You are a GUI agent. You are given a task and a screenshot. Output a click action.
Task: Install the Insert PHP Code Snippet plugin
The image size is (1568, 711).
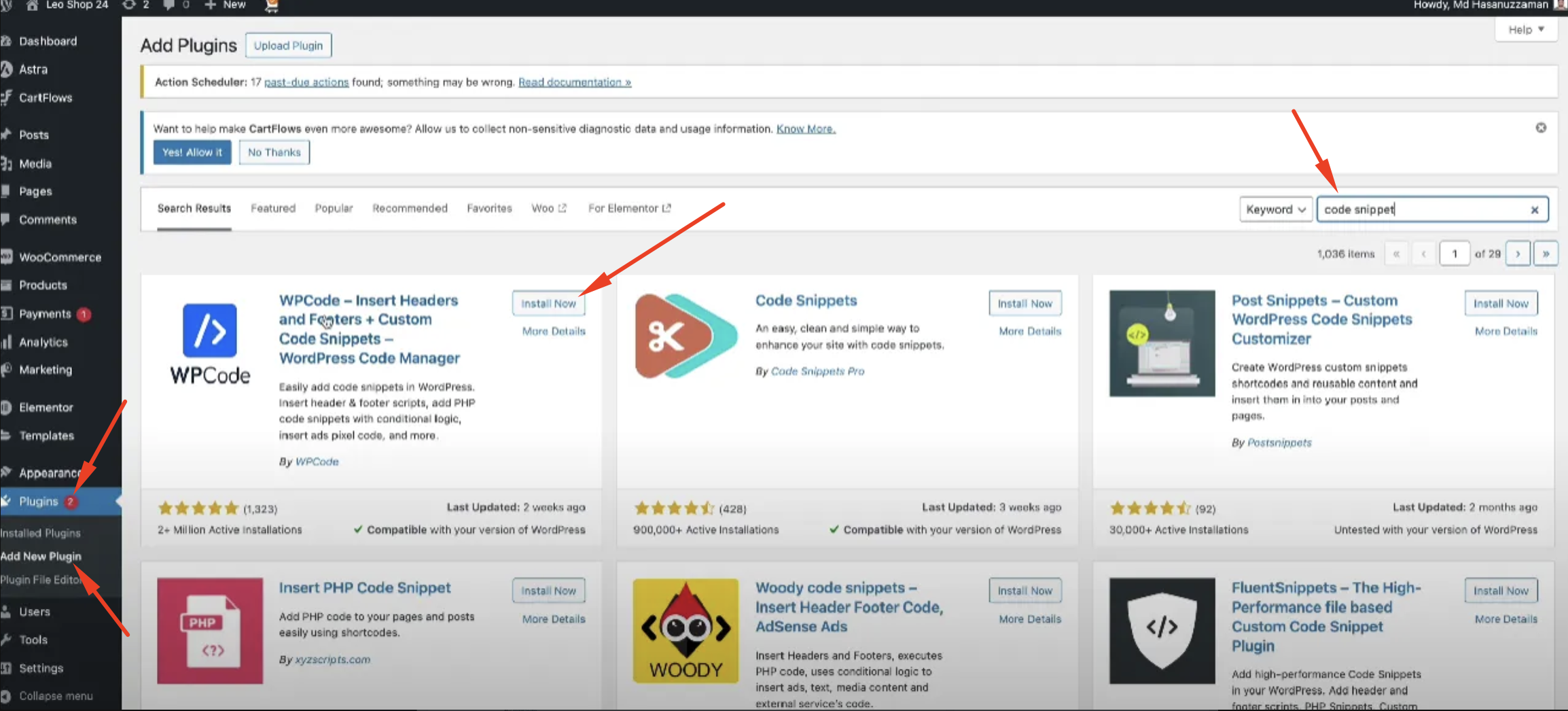[x=548, y=591]
